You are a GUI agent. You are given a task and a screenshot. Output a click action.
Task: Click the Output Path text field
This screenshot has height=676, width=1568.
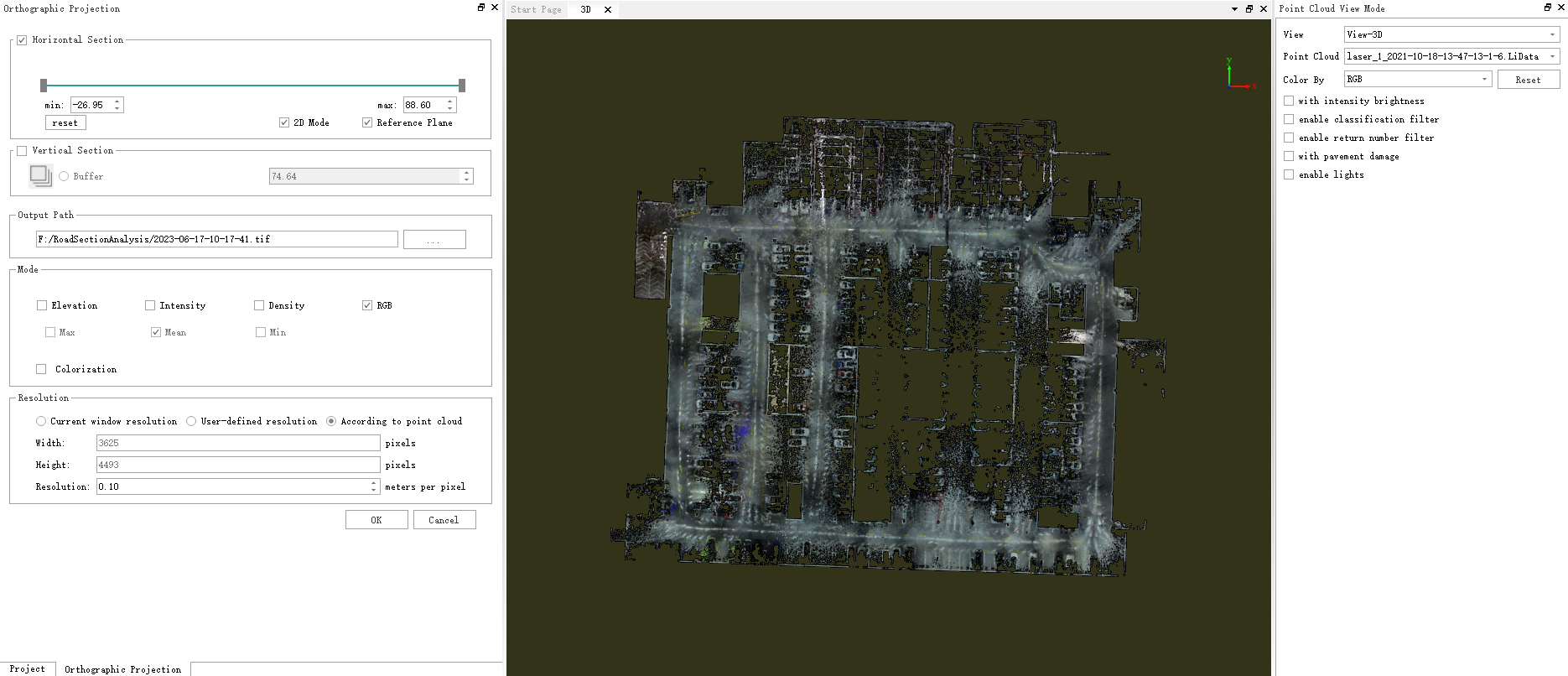(x=216, y=239)
